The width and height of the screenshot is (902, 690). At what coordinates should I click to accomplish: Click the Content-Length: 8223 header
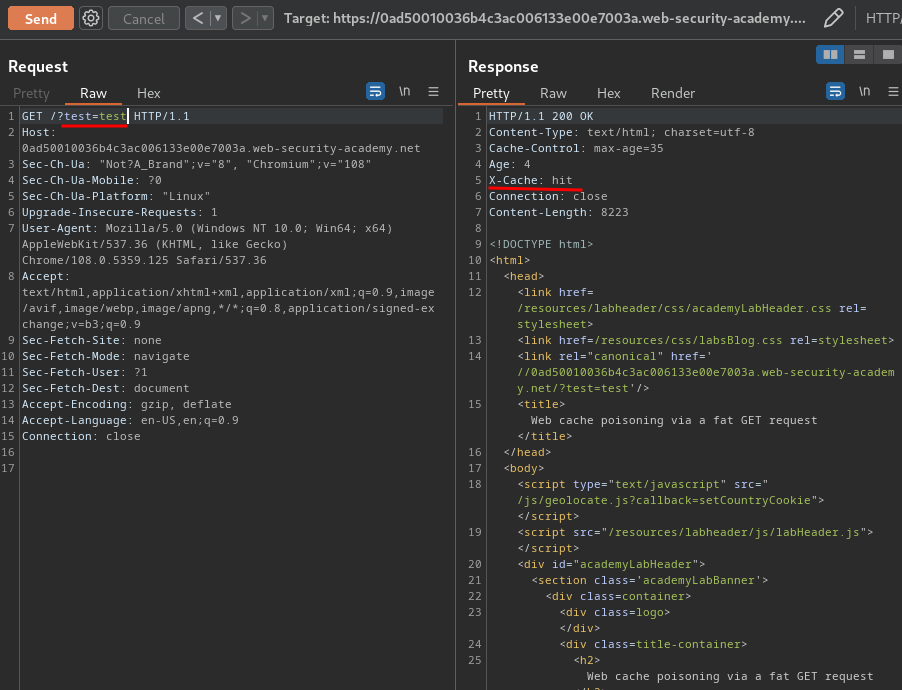[x=559, y=212]
